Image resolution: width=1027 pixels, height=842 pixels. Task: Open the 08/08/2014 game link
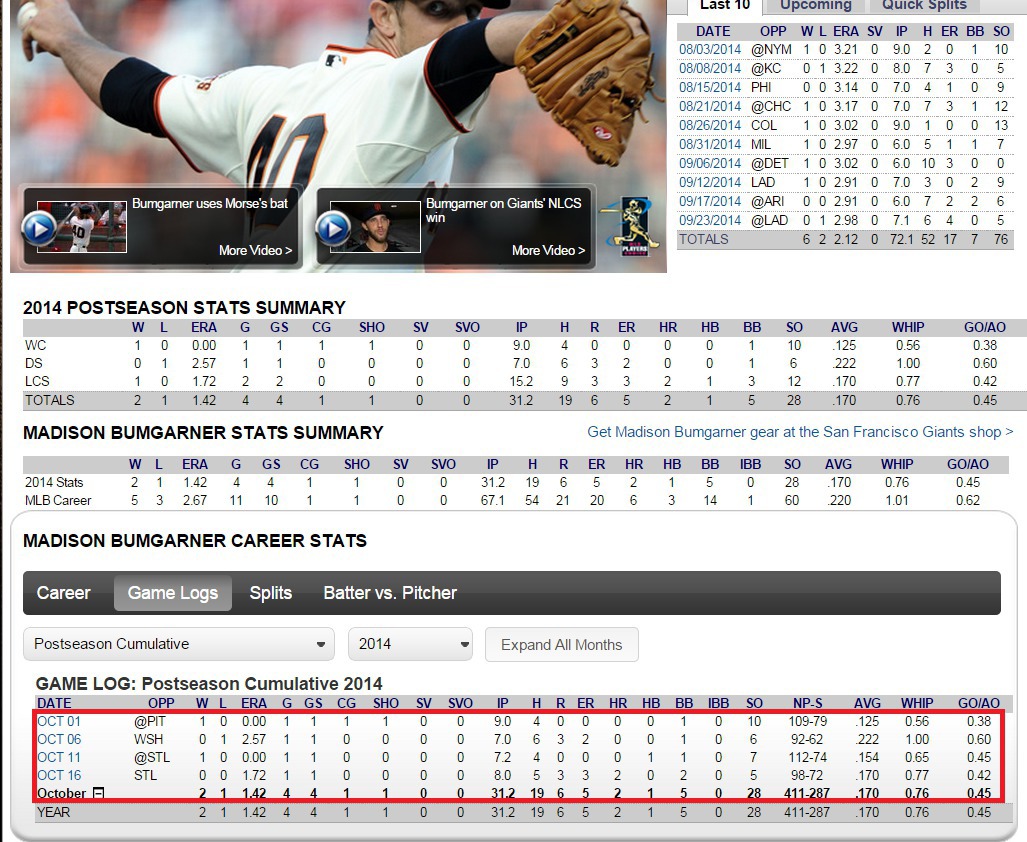710,69
